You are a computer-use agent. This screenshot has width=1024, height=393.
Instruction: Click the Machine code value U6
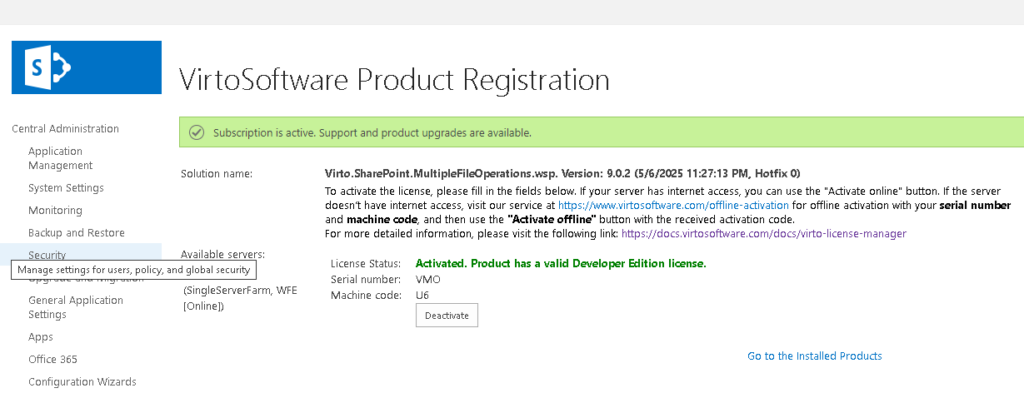[x=423, y=295]
